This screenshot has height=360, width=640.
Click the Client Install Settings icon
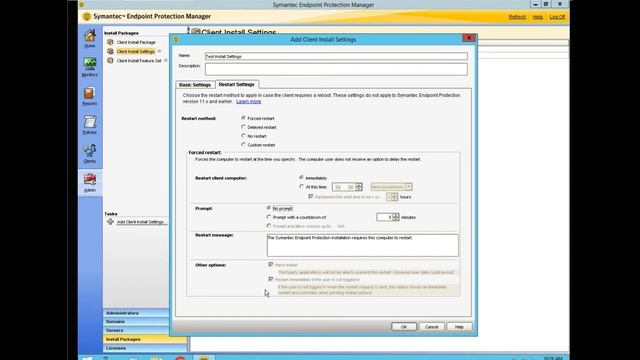[110, 51]
